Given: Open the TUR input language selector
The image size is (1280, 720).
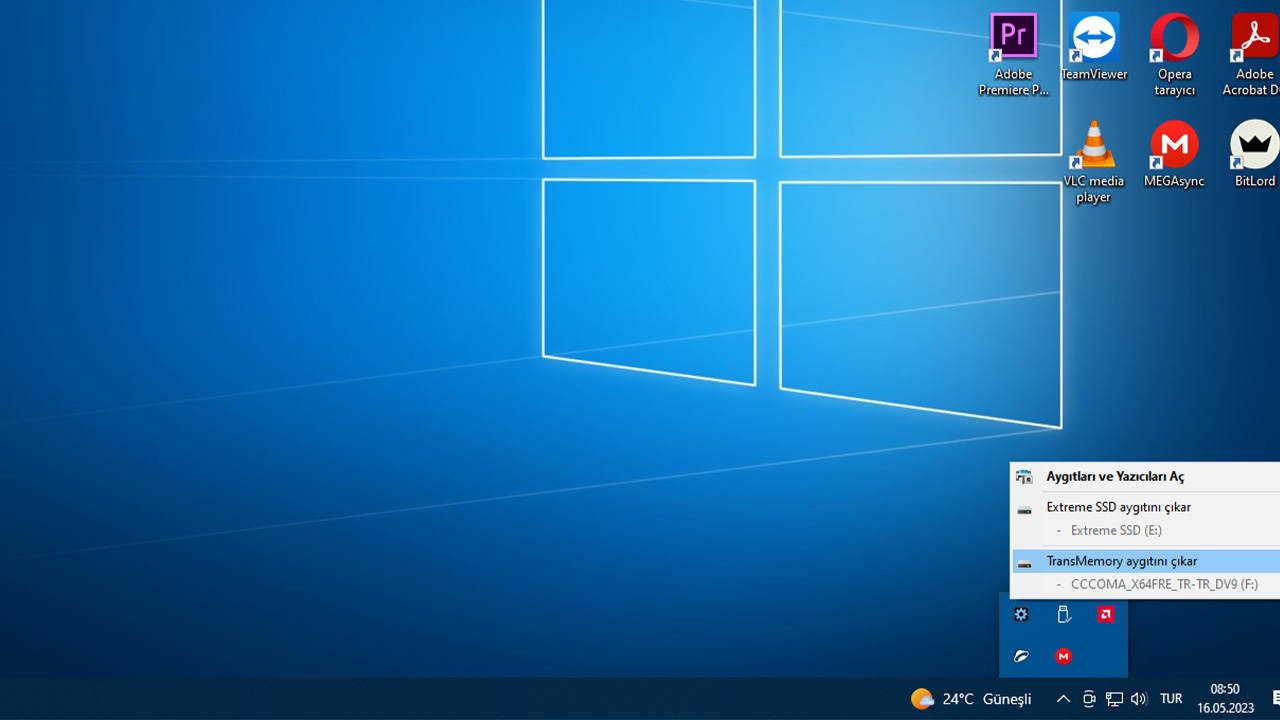Looking at the screenshot, I should point(1171,699).
